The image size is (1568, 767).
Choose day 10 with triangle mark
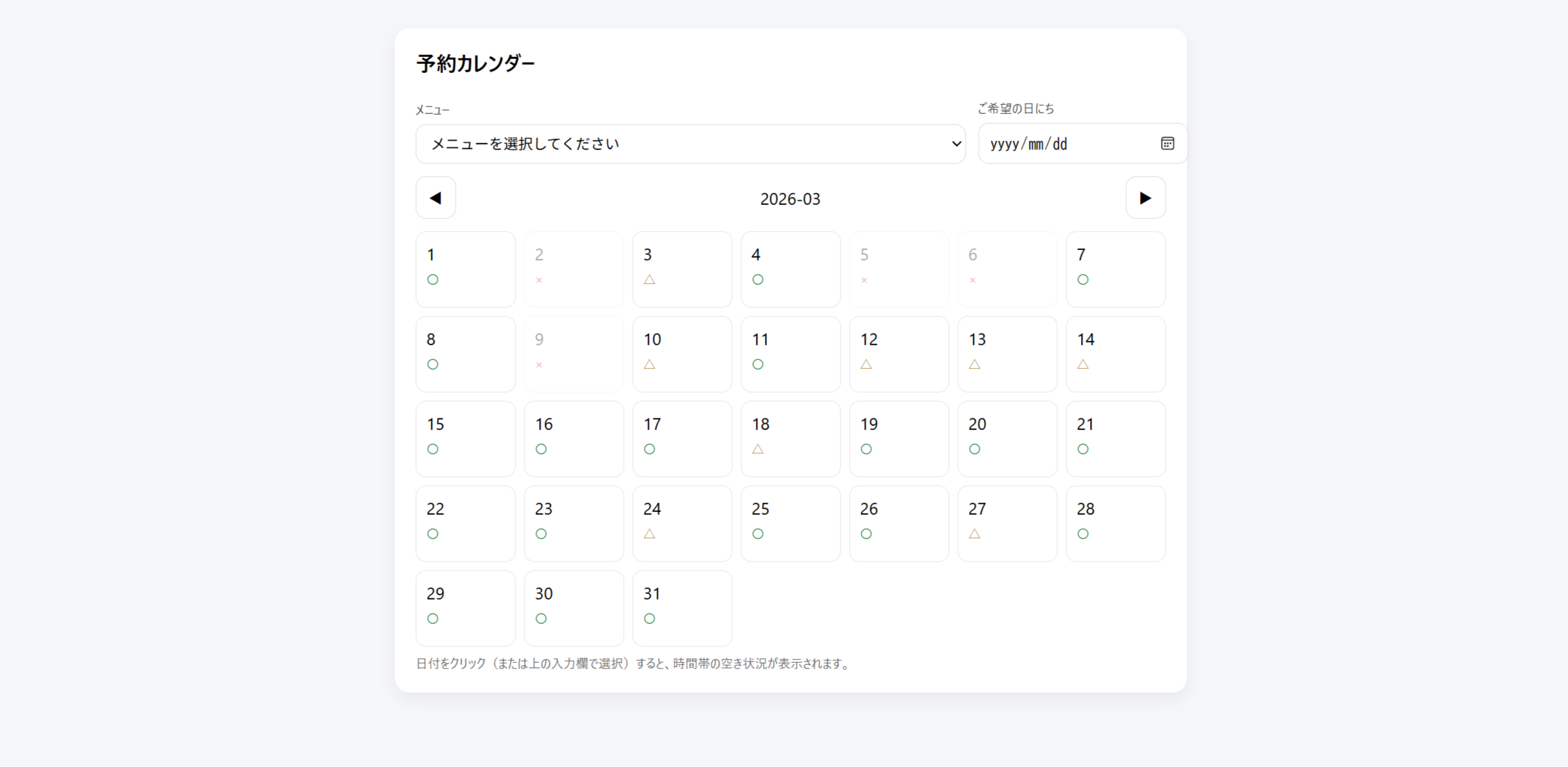click(x=682, y=354)
